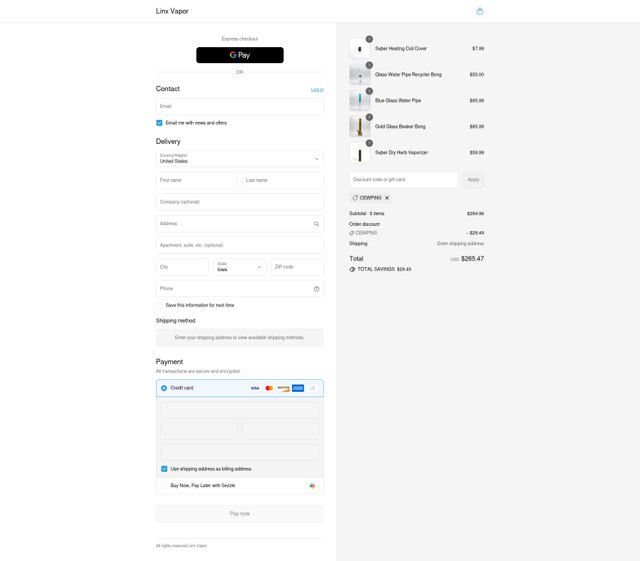
Task: Click the Total Savings tag icon
Action: click(352, 269)
